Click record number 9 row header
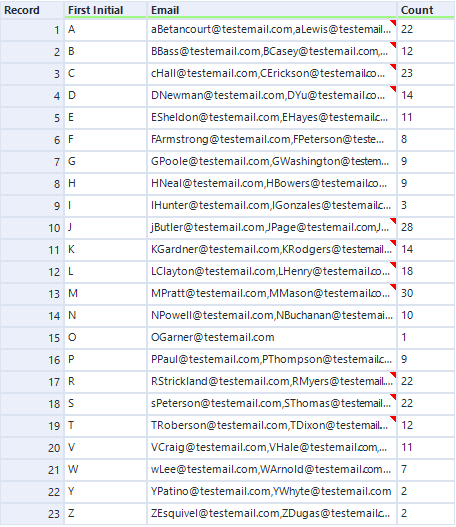 (32, 206)
